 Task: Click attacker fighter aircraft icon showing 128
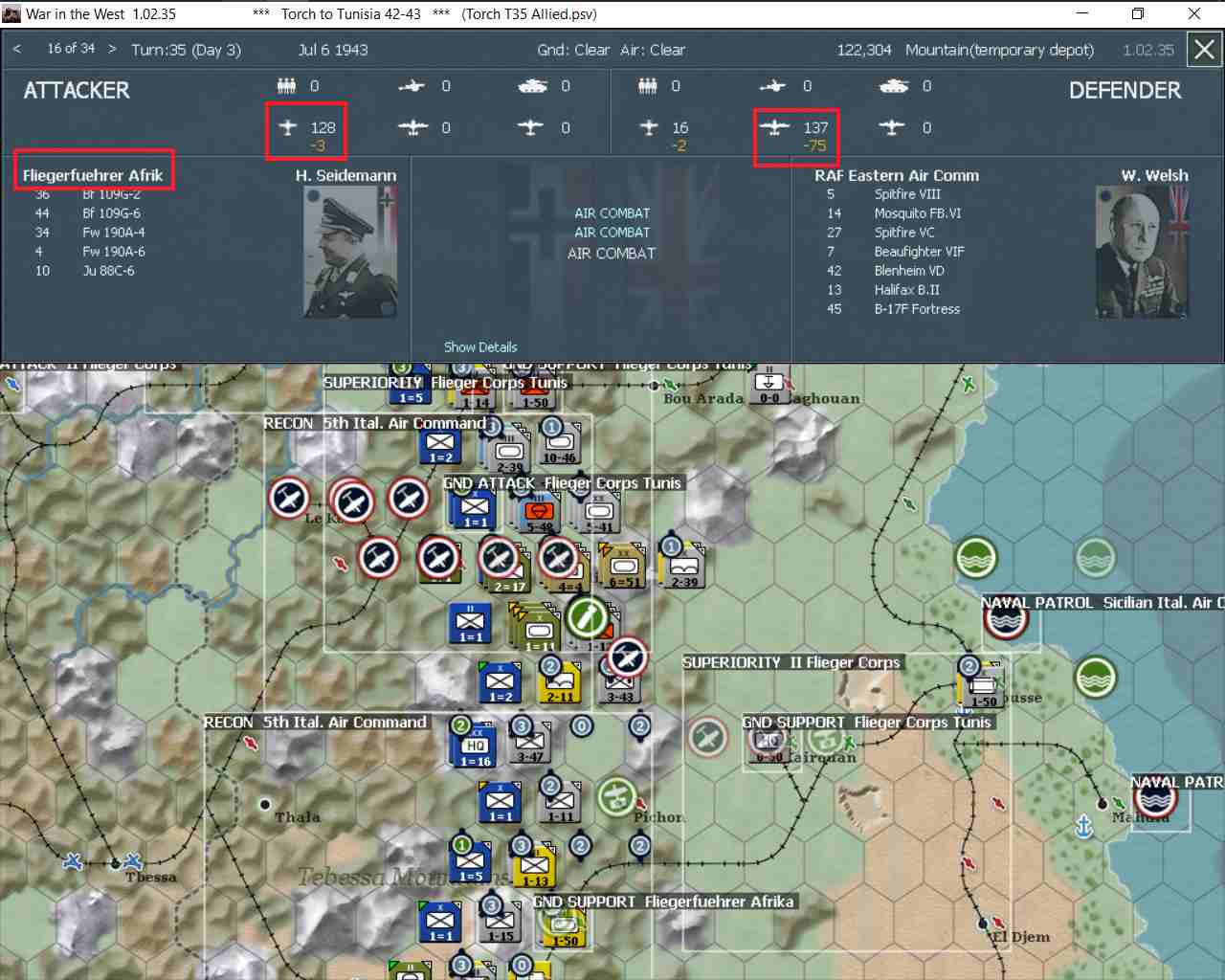288,126
